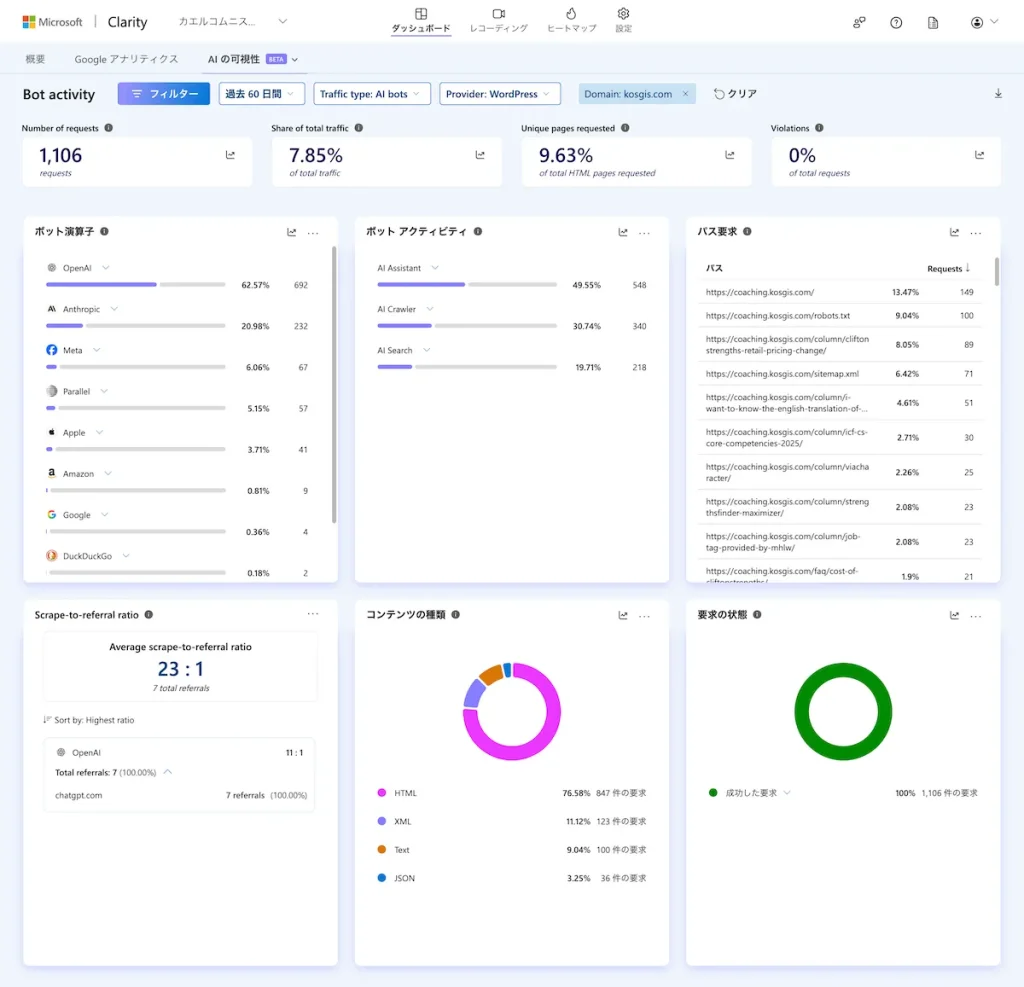Open the ダッシュボード tab
Viewport: 1024px width, 987px height.
coord(421,20)
